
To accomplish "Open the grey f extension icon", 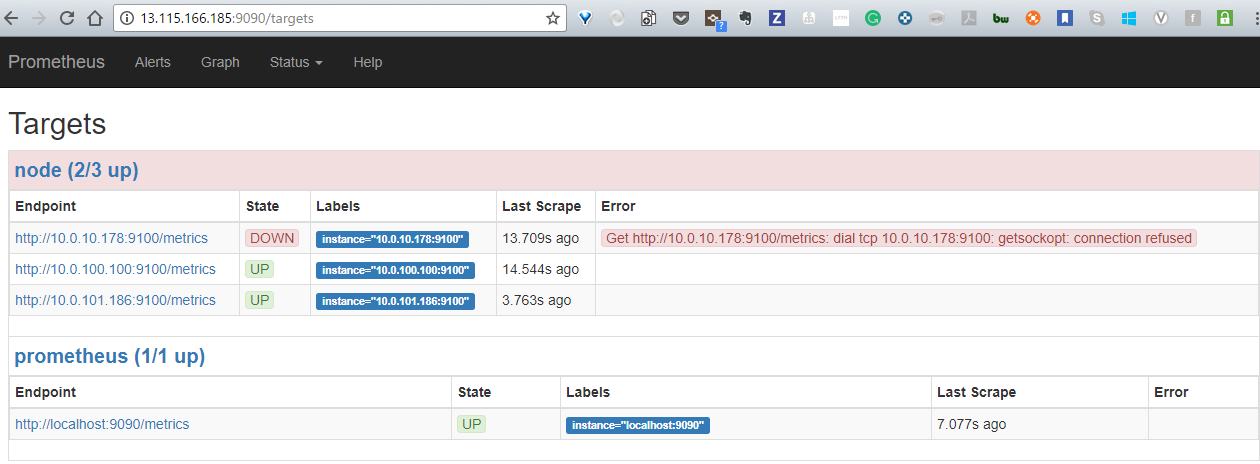I will (1193, 18).
